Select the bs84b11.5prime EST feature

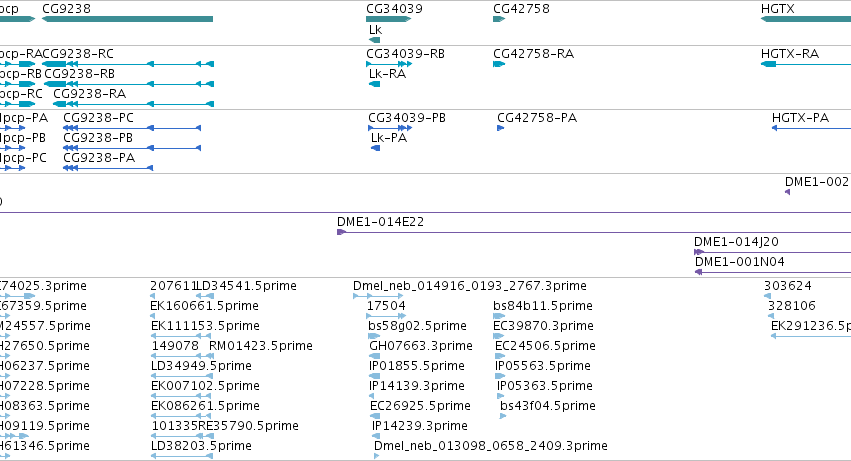point(499,316)
